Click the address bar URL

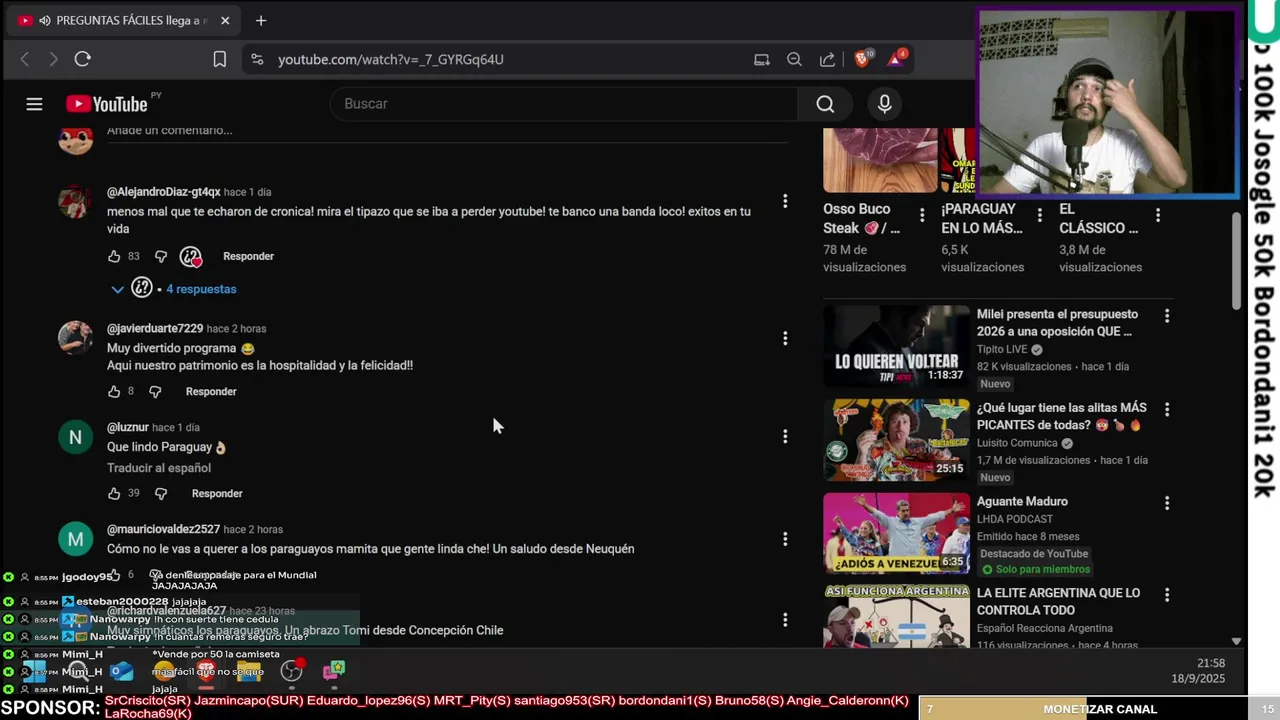[391, 59]
